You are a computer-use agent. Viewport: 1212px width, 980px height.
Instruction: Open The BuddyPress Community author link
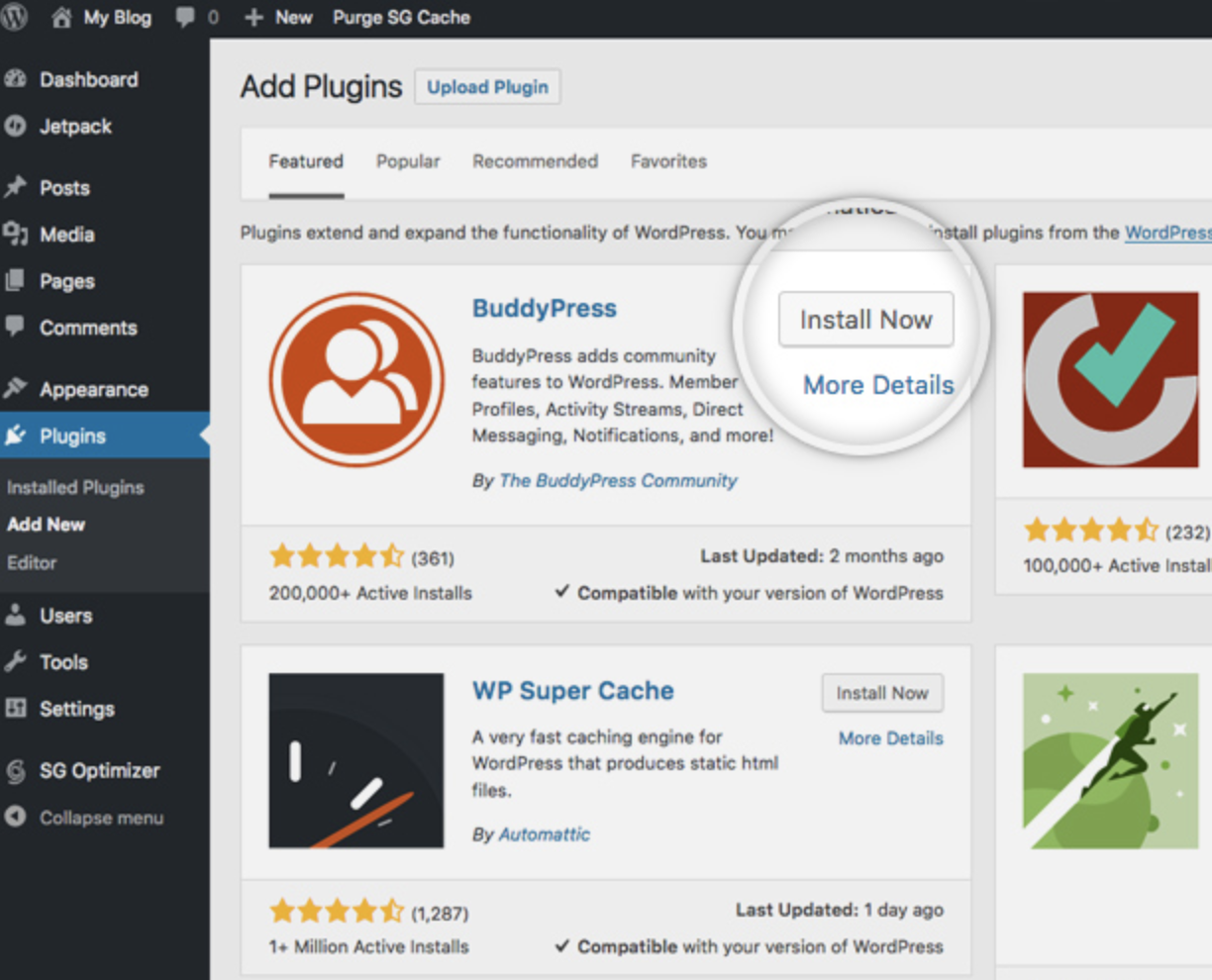618,481
